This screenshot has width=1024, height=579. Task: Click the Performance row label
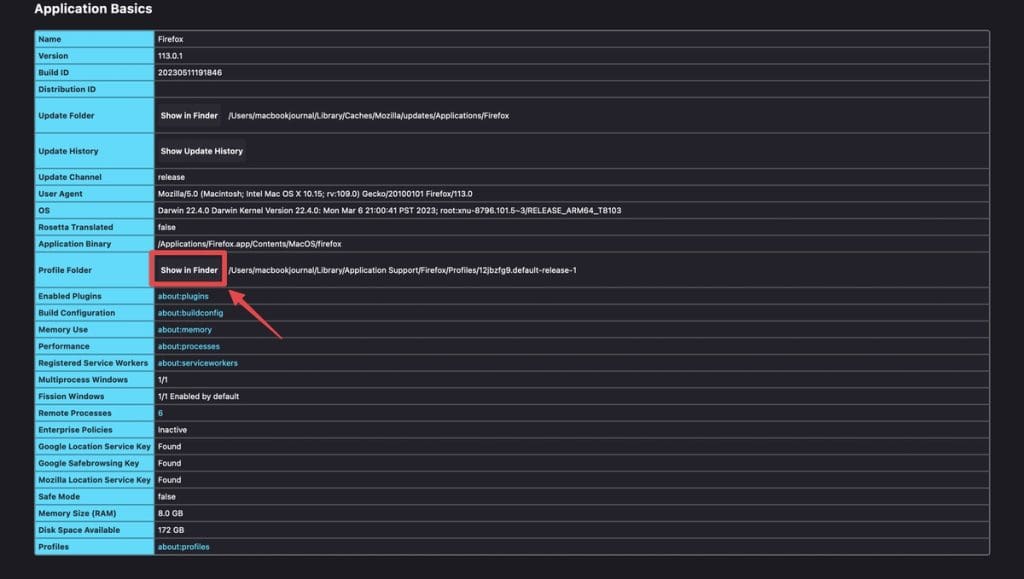click(x=63, y=347)
